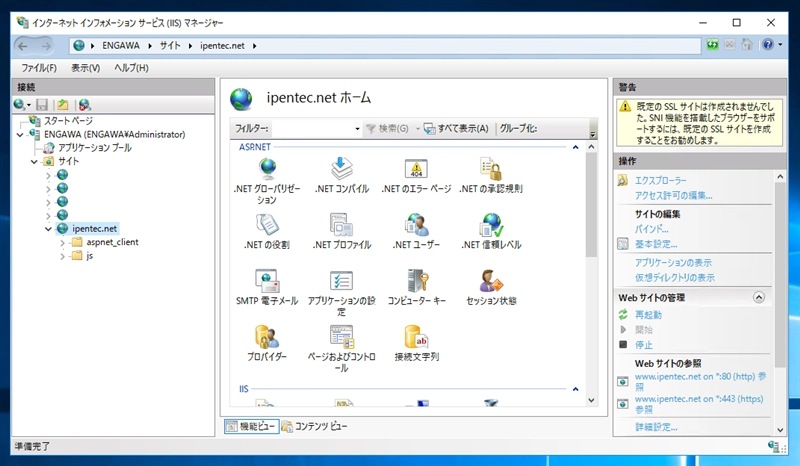The height and width of the screenshot is (466, 800).
Task: Expand the aspnet_client folder node
Action: coord(63,243)
